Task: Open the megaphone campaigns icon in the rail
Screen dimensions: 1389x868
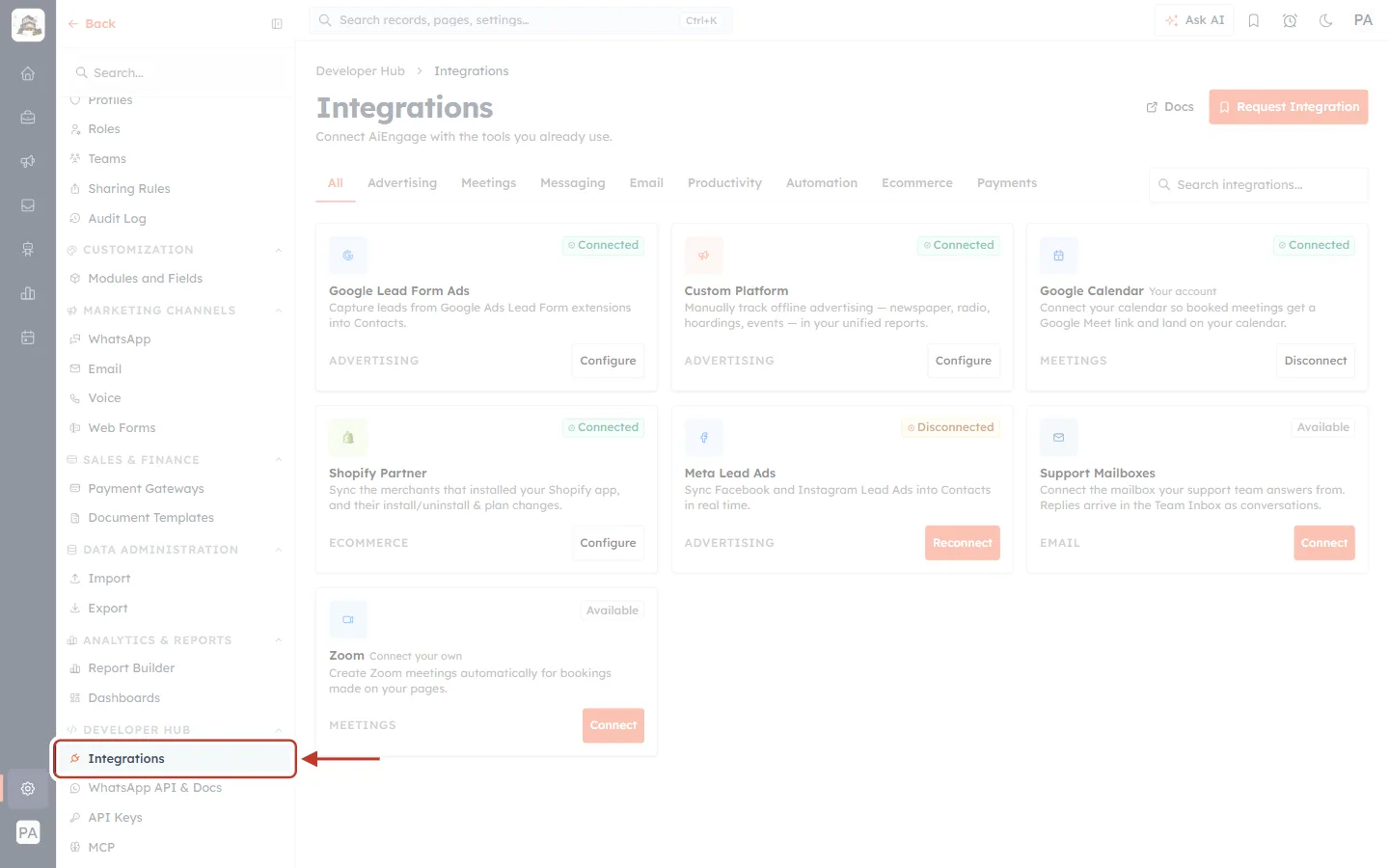Action: (28, 161)
